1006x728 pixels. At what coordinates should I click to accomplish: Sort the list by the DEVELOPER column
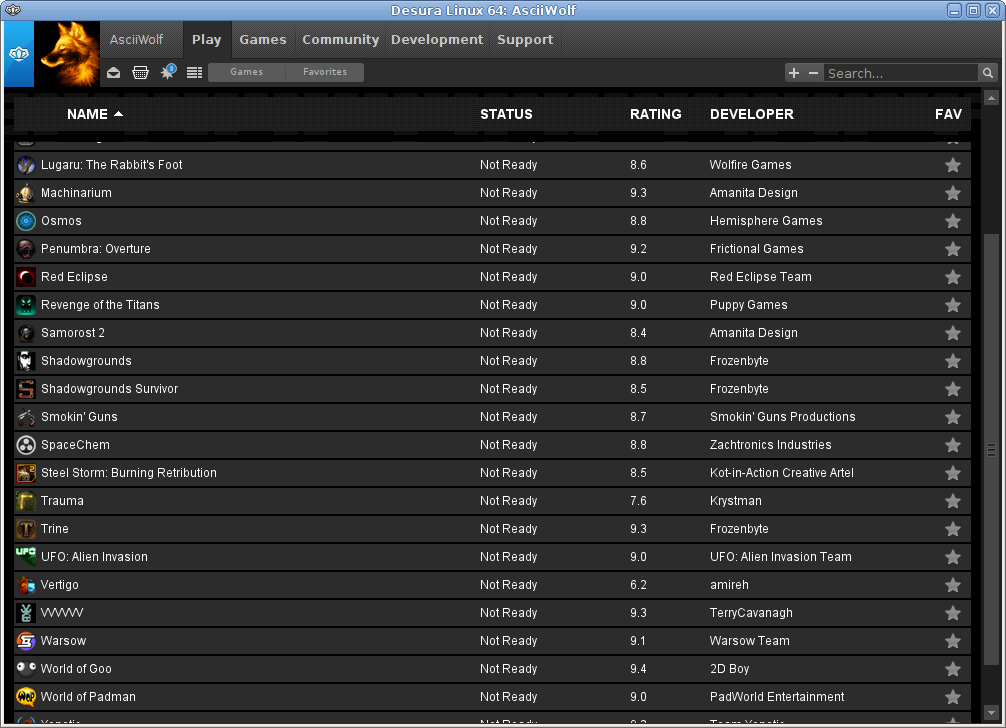click(751, 114)
